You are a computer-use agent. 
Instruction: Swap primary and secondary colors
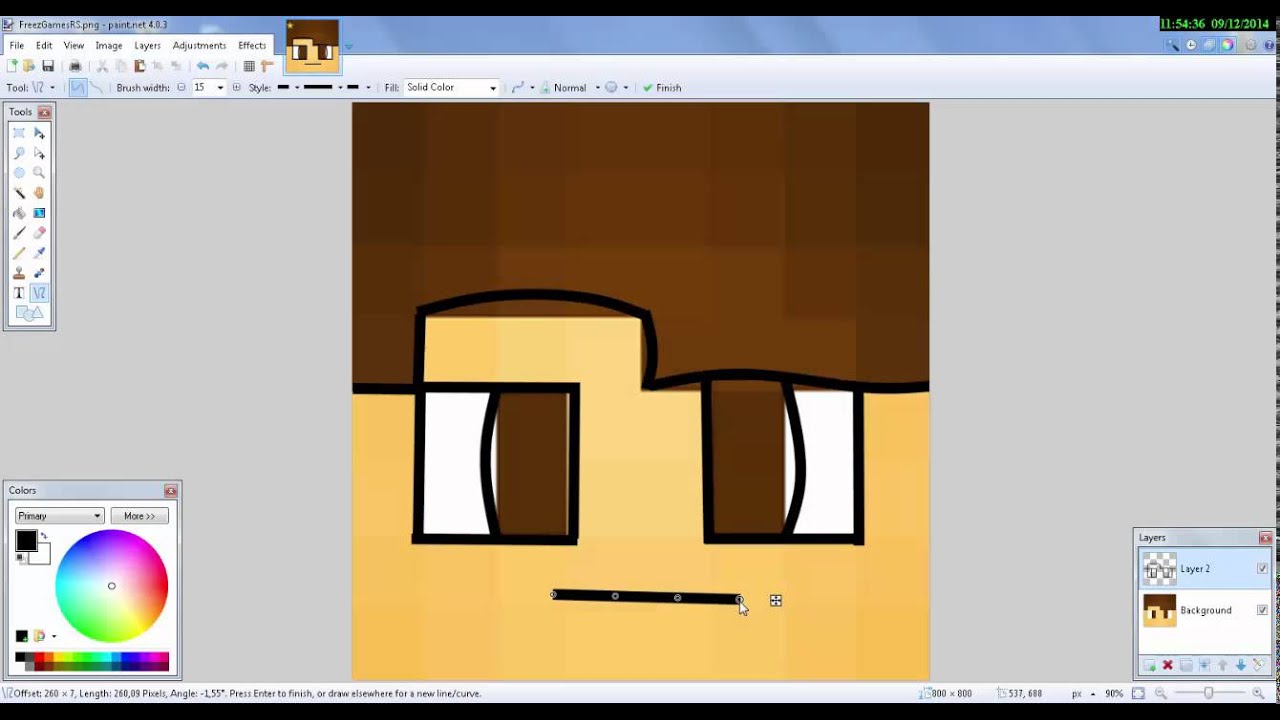43,536
